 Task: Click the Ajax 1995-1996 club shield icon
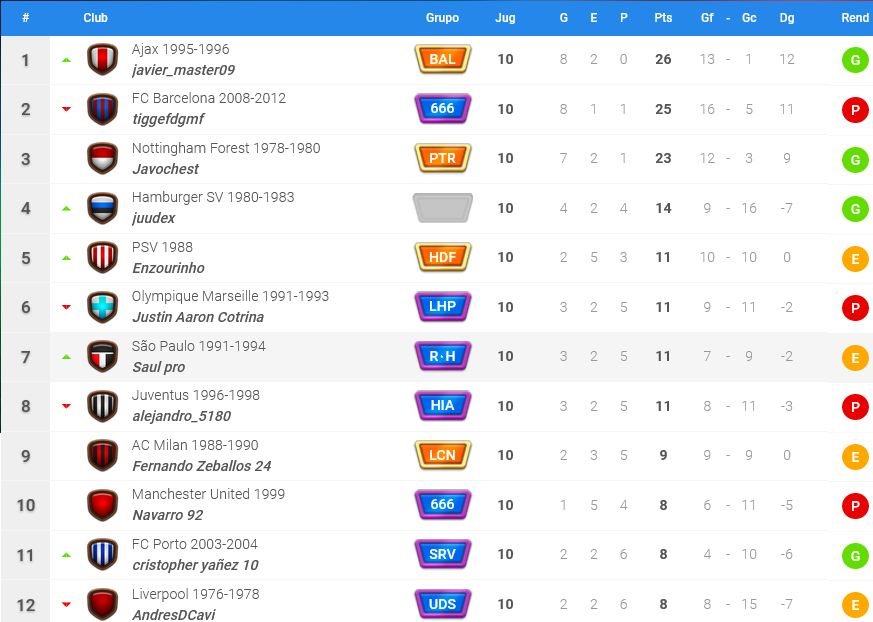(102, 60)
